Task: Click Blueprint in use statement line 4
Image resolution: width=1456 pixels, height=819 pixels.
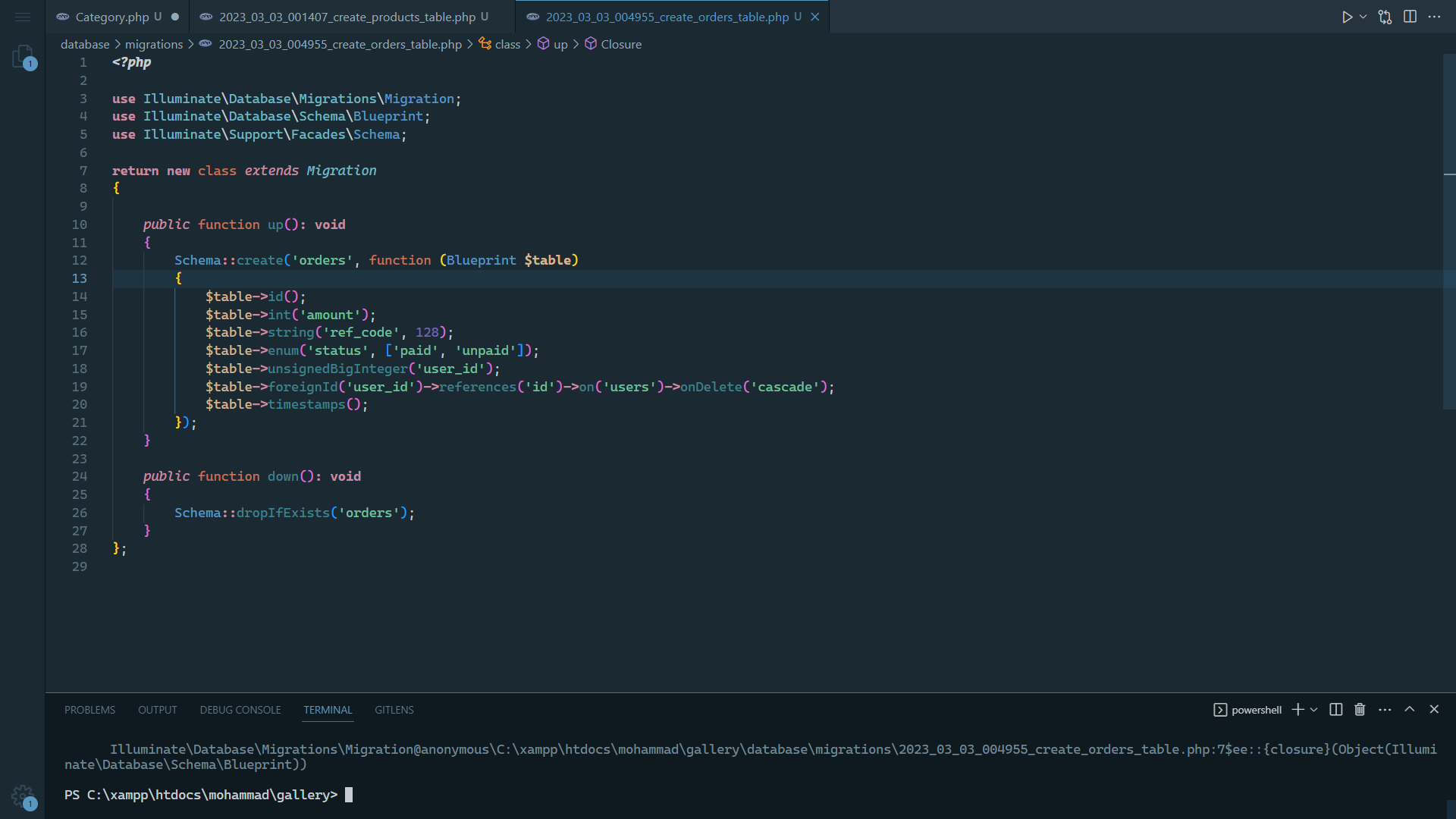Action: (388, 116)
